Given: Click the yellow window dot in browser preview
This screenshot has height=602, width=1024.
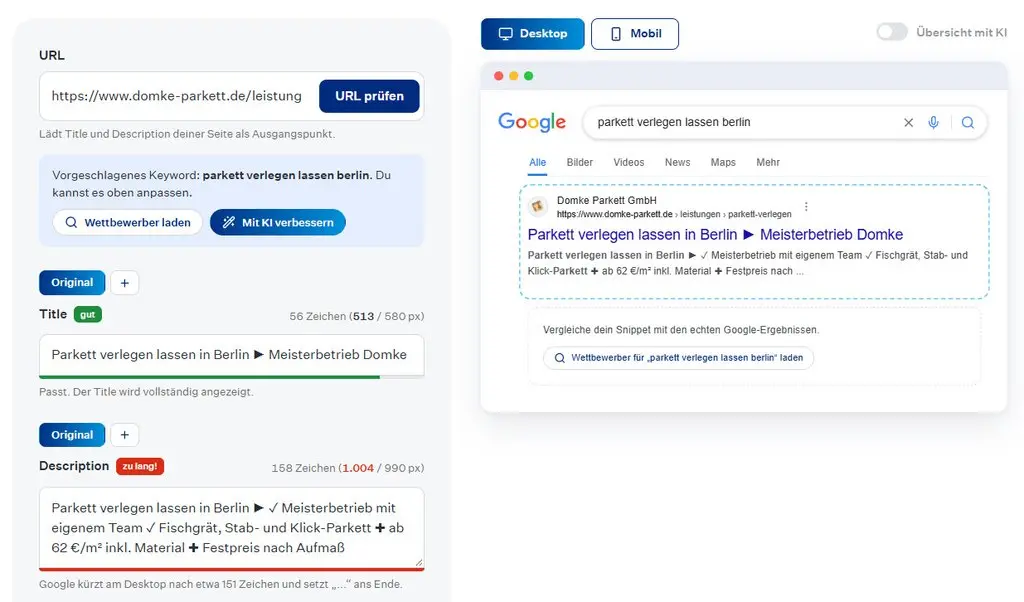Looking at the screenshot, I should pyautogui.click(x=514, y=76).
